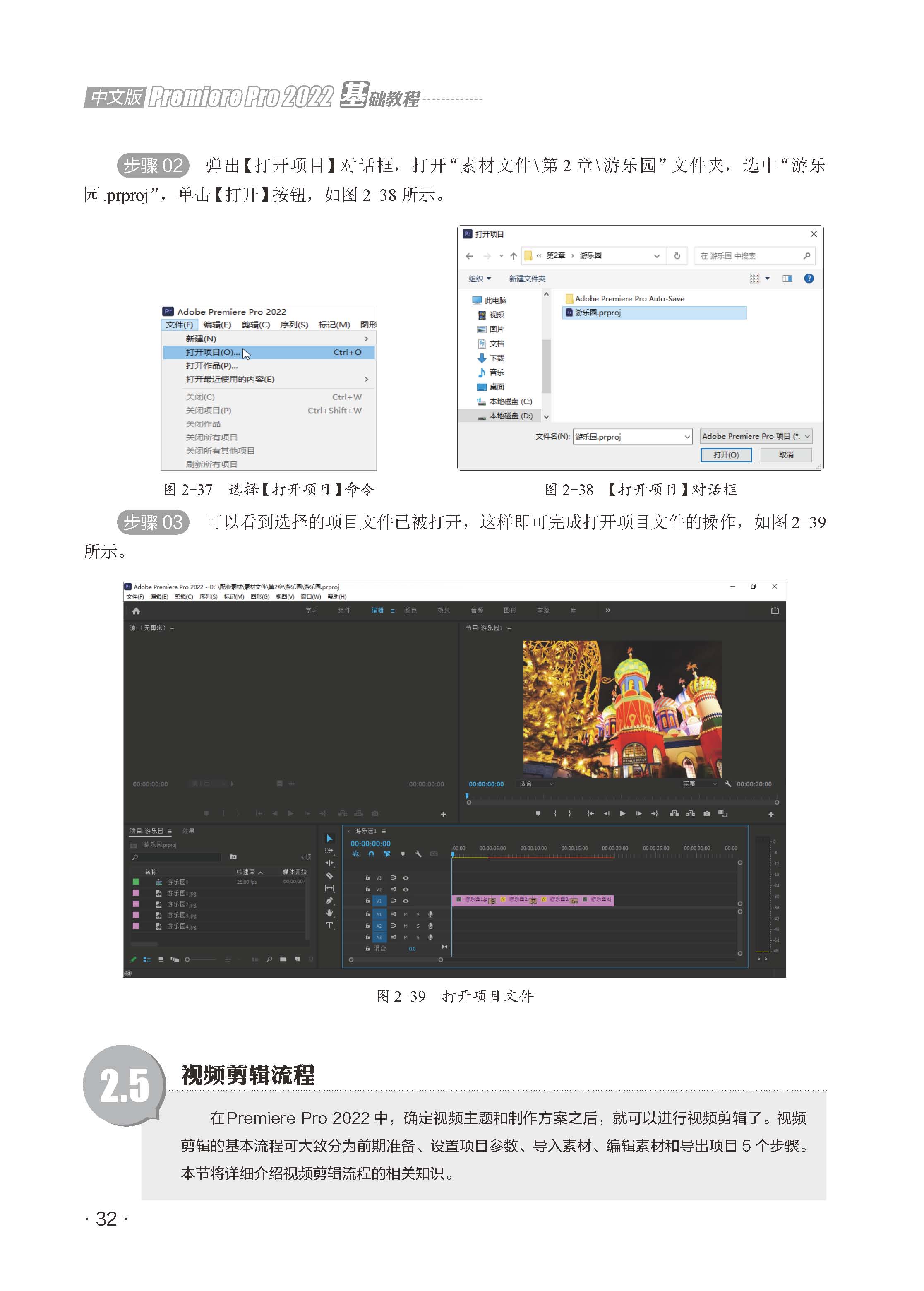
Task: Select Adobe Premiere Pro Auto-Save folder
Action: click(624, 299)
